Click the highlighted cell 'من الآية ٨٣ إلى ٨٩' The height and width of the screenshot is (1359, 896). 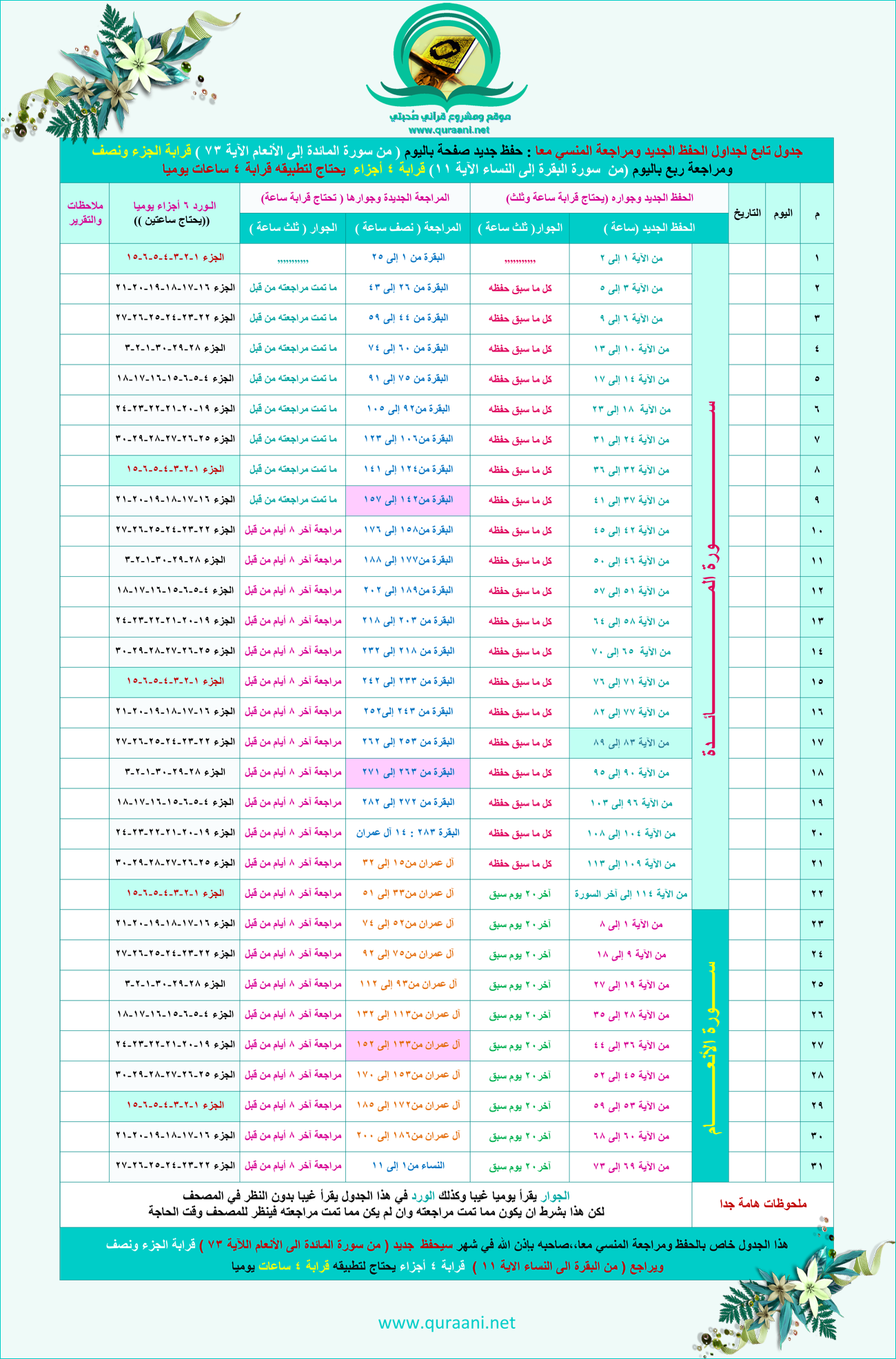(x=631, y=742)
